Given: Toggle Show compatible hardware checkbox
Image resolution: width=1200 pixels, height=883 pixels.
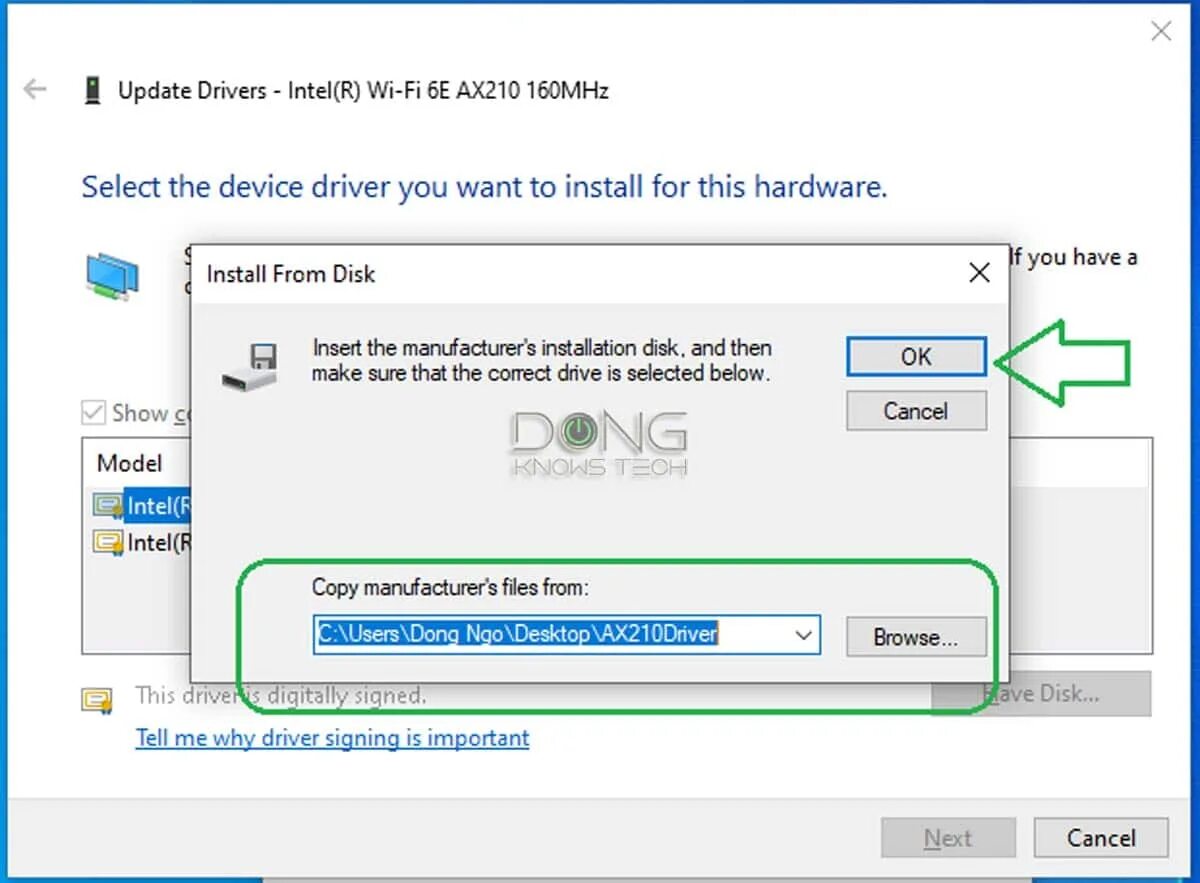Looking at the screenshot, I should coord(93,413).
